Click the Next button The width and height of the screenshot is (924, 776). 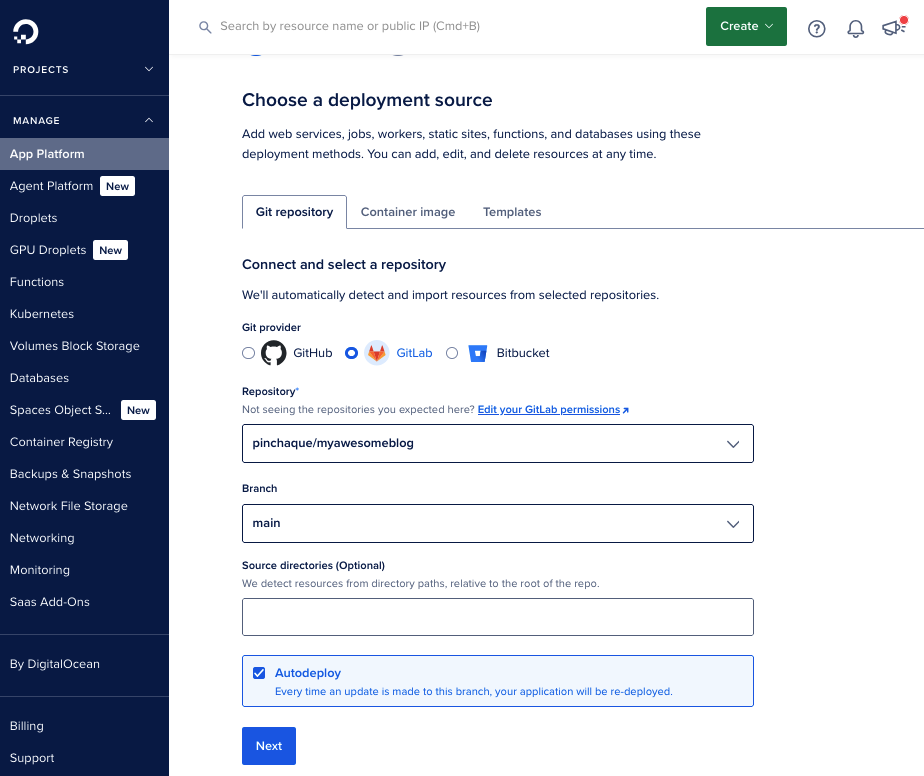pos(269,746)
